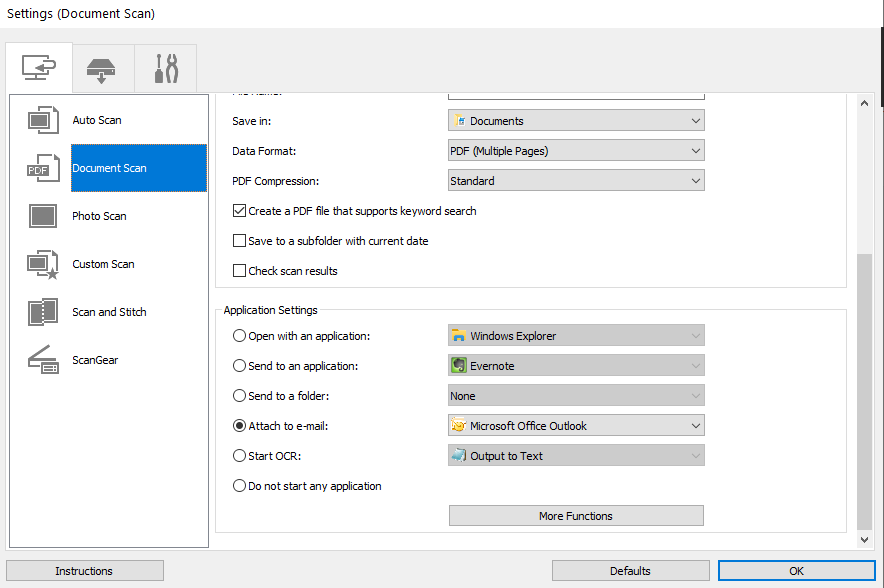Choose Custom Scan from the list

[103, 264]
